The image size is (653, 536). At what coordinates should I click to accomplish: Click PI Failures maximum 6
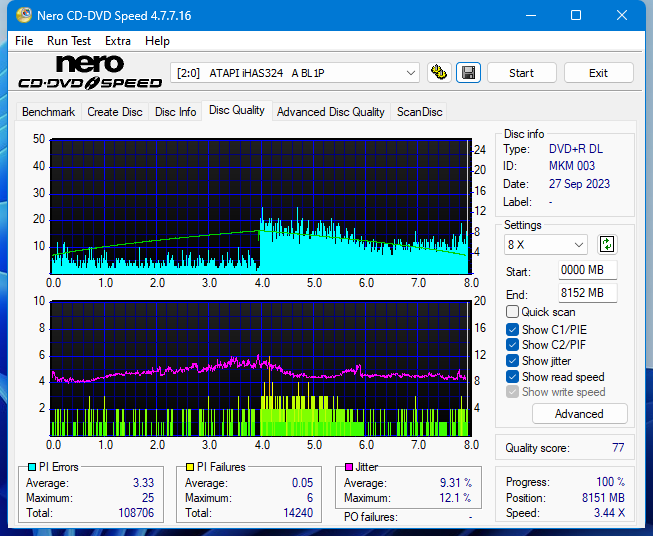click(310, 498)
